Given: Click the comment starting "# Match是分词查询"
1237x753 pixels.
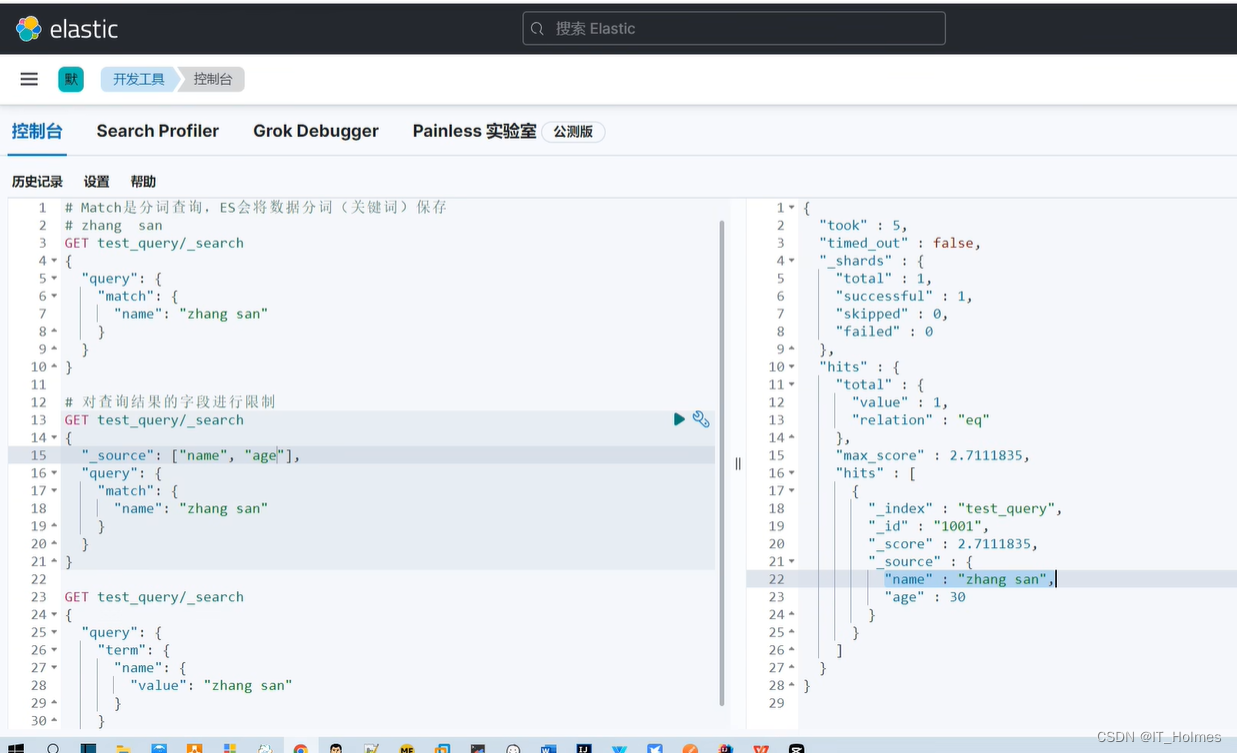Looking at the screenshot, I should point(255,207).
